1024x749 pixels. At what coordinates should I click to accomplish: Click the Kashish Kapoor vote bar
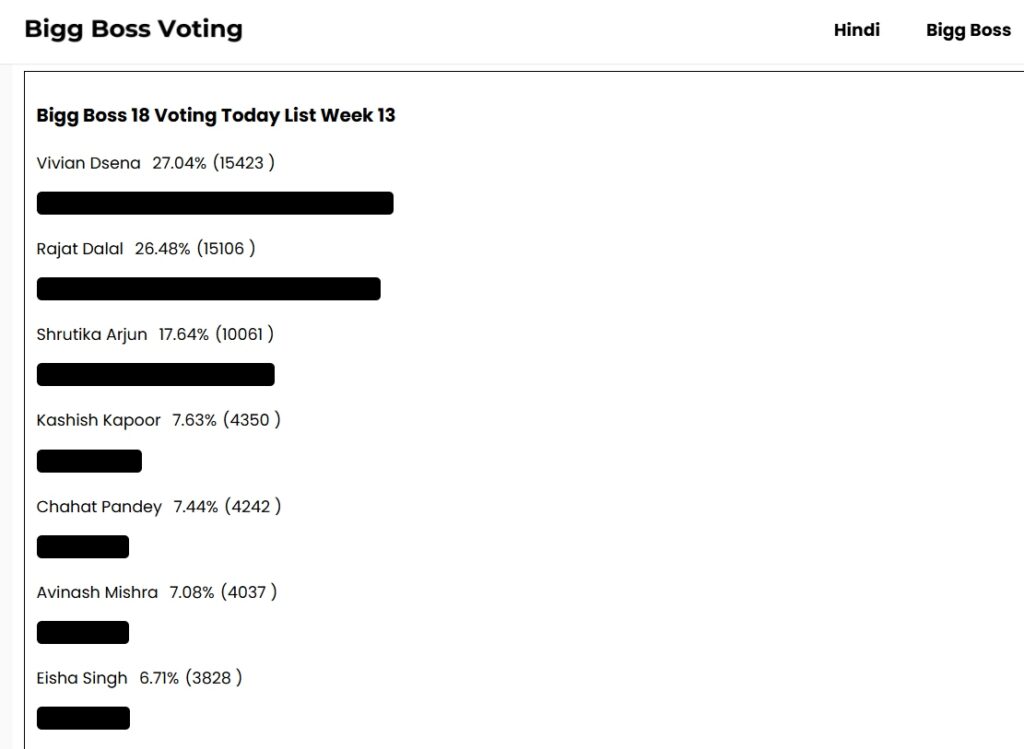pyautogui.click(x=89, y=460)
